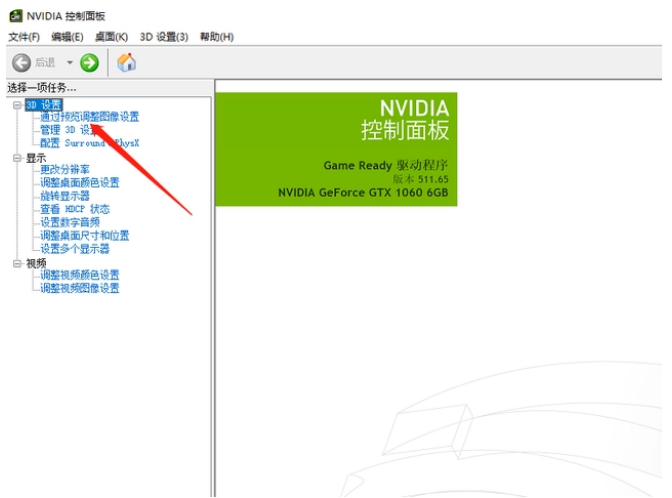Viewport: 672px width, 498px height.
Task: Open the 编辑(E) menu
Action: (x=67, y=37)
